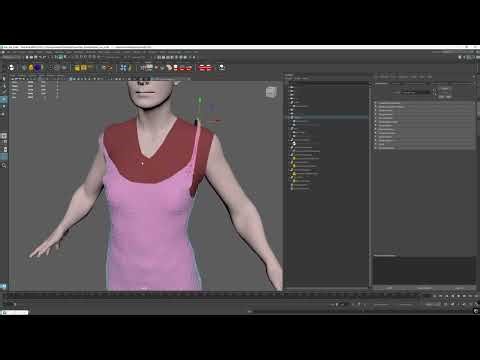
Task: Go to start of playback range
Action: click(435, 296)
